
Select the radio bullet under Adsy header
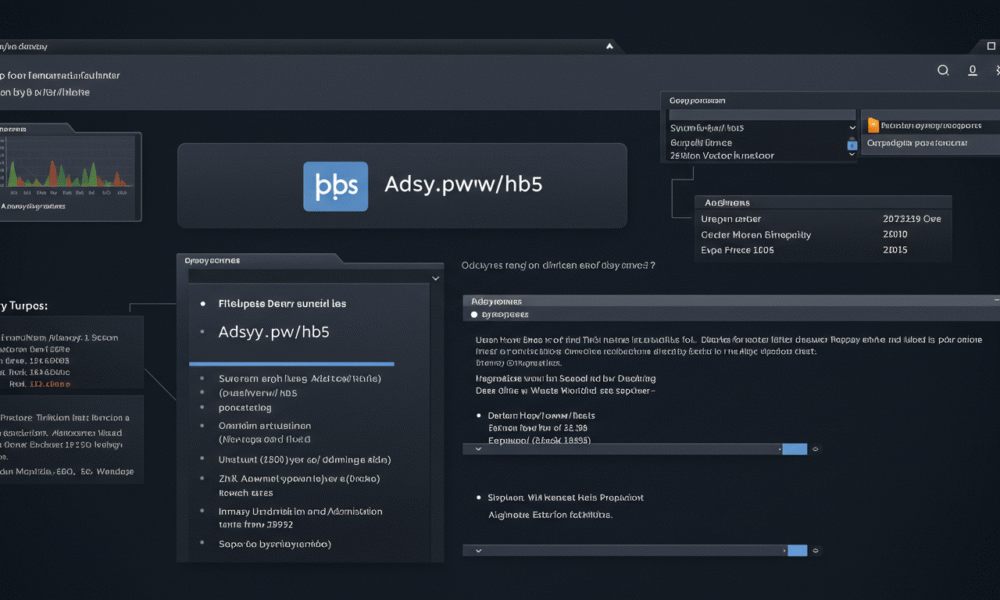pos(474,314)
